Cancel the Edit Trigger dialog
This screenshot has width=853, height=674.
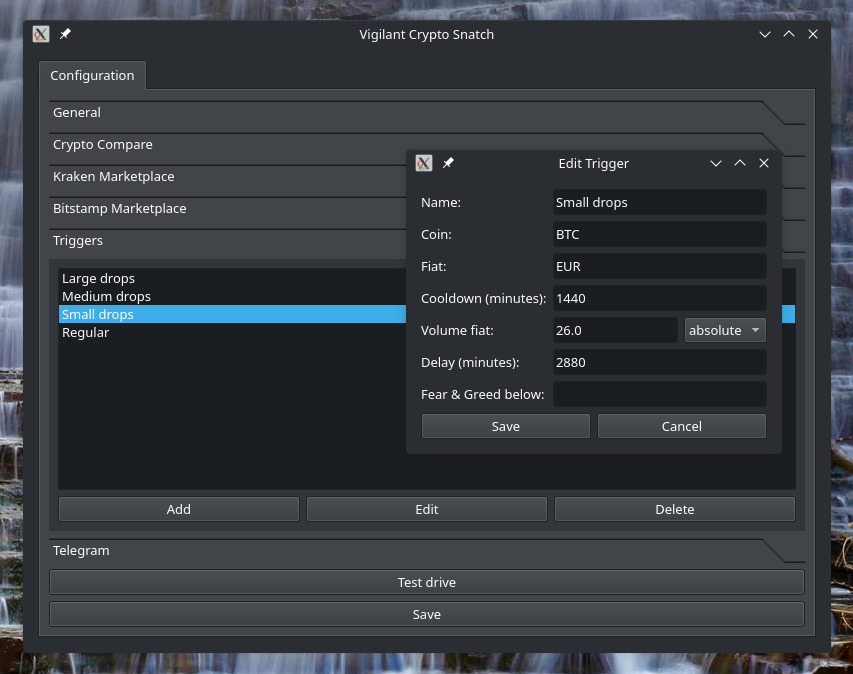click(x=682, y=426)
